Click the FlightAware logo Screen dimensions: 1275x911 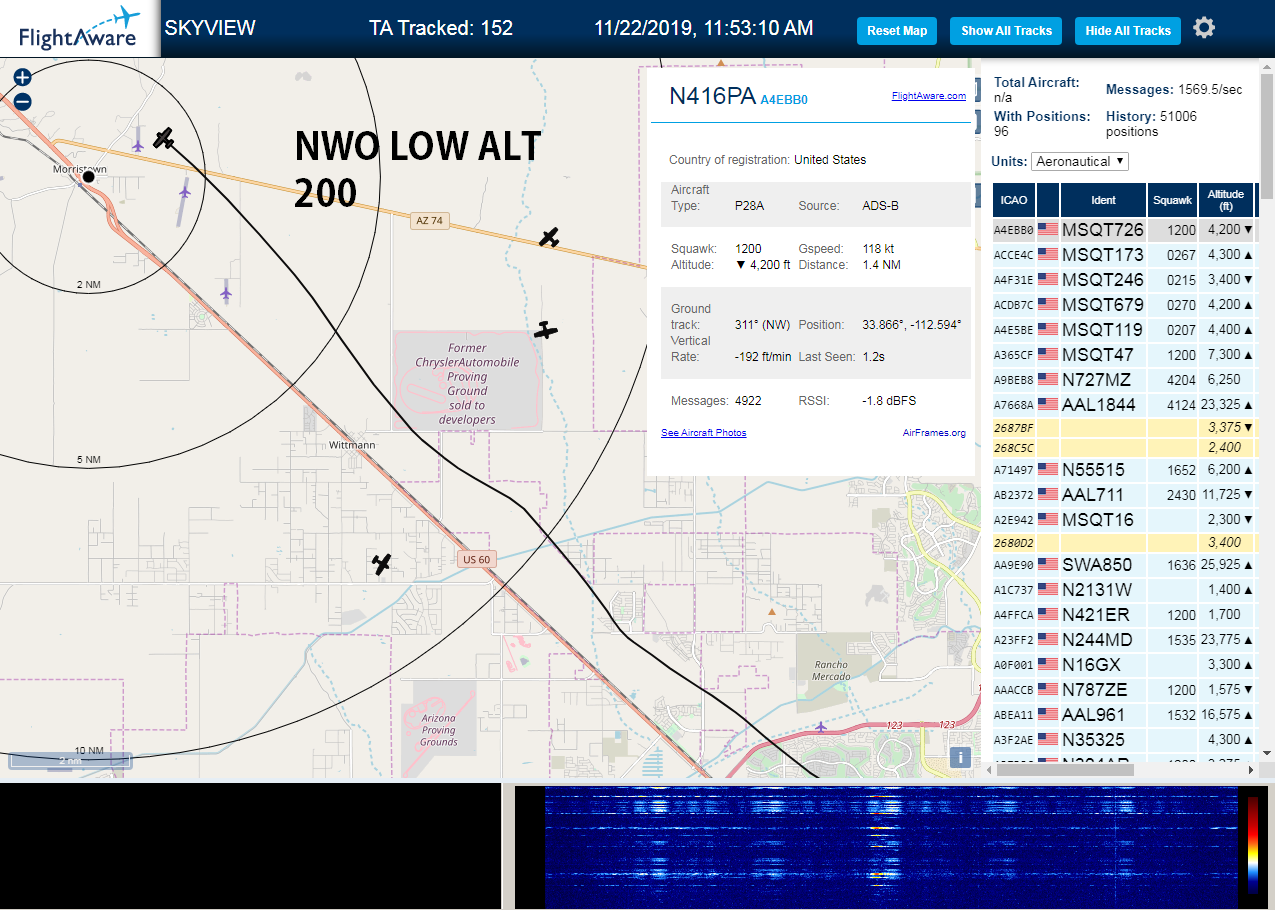[80, 29]
